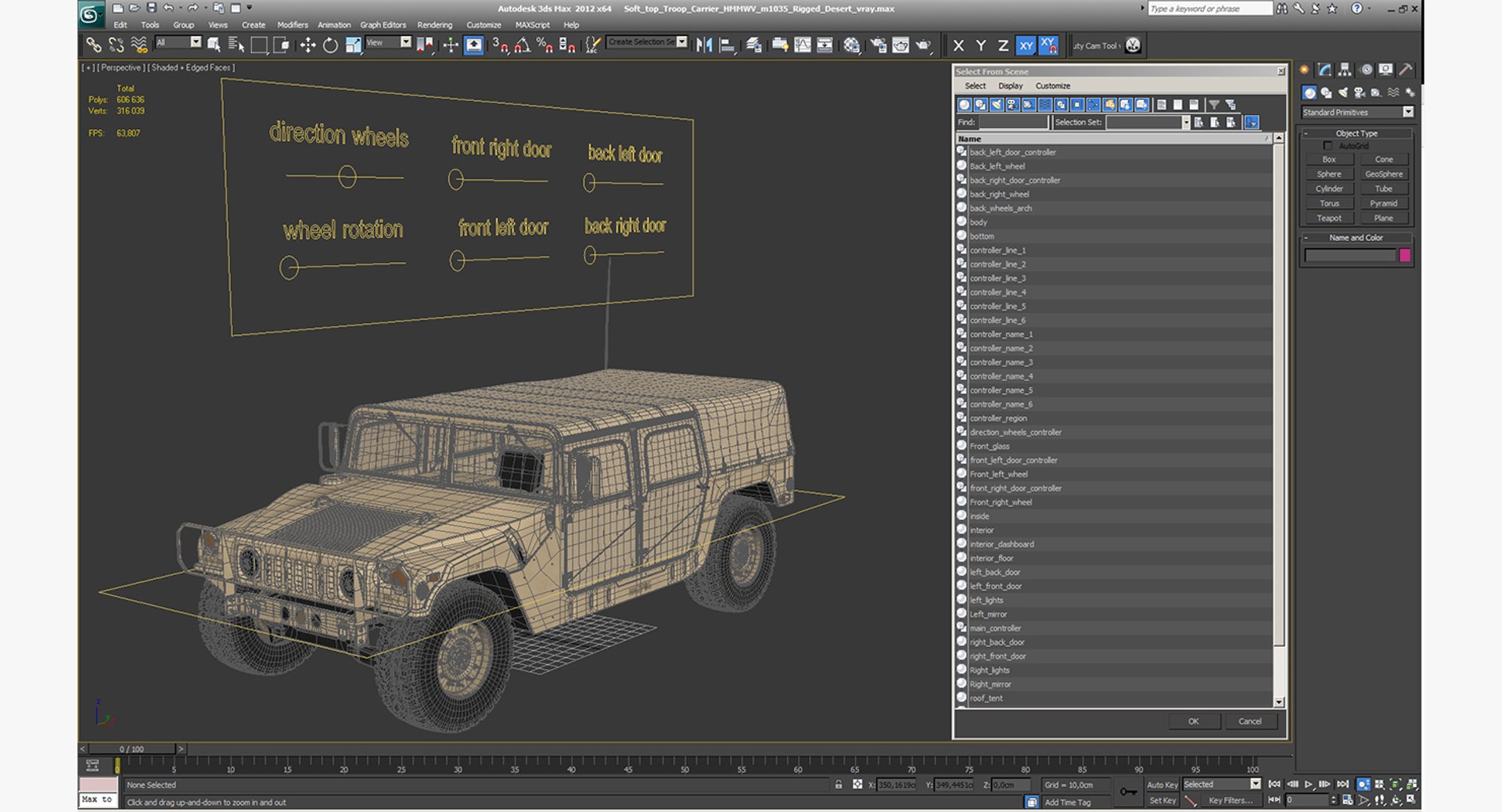Collapse the Object Type rollout
Screen dimensions: 1502x812
click(1356, 133)
